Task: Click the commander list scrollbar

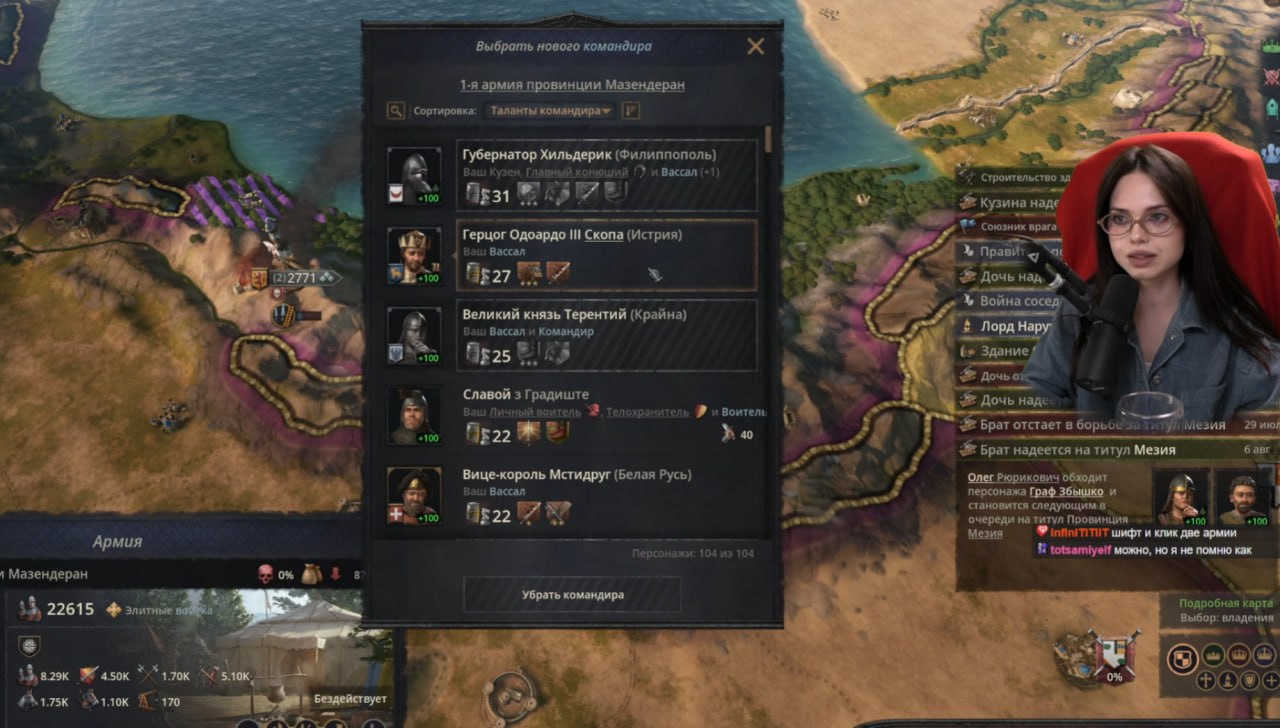Action: [768, 140]
